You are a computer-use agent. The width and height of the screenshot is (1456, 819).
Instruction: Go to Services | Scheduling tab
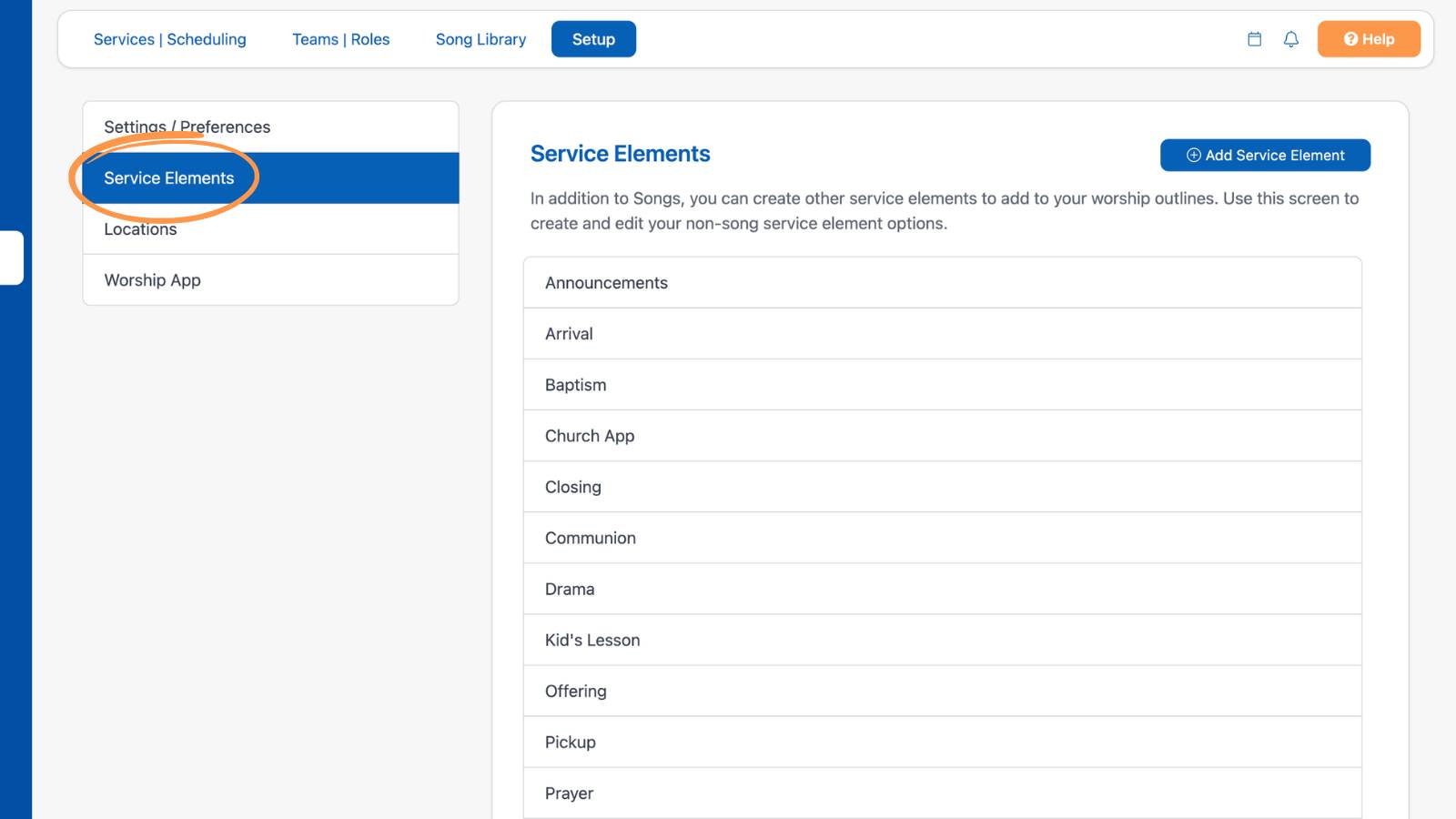click(x=170, y=39)
